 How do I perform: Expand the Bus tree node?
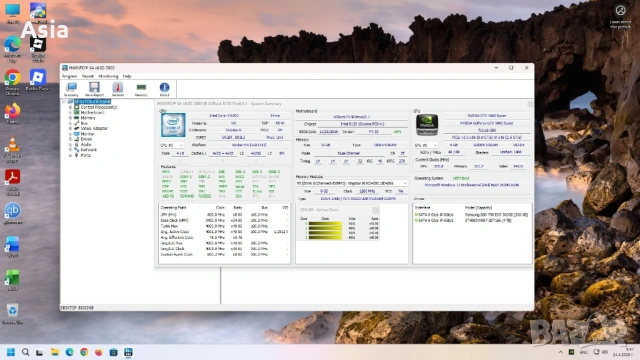[x=70, y=123]
